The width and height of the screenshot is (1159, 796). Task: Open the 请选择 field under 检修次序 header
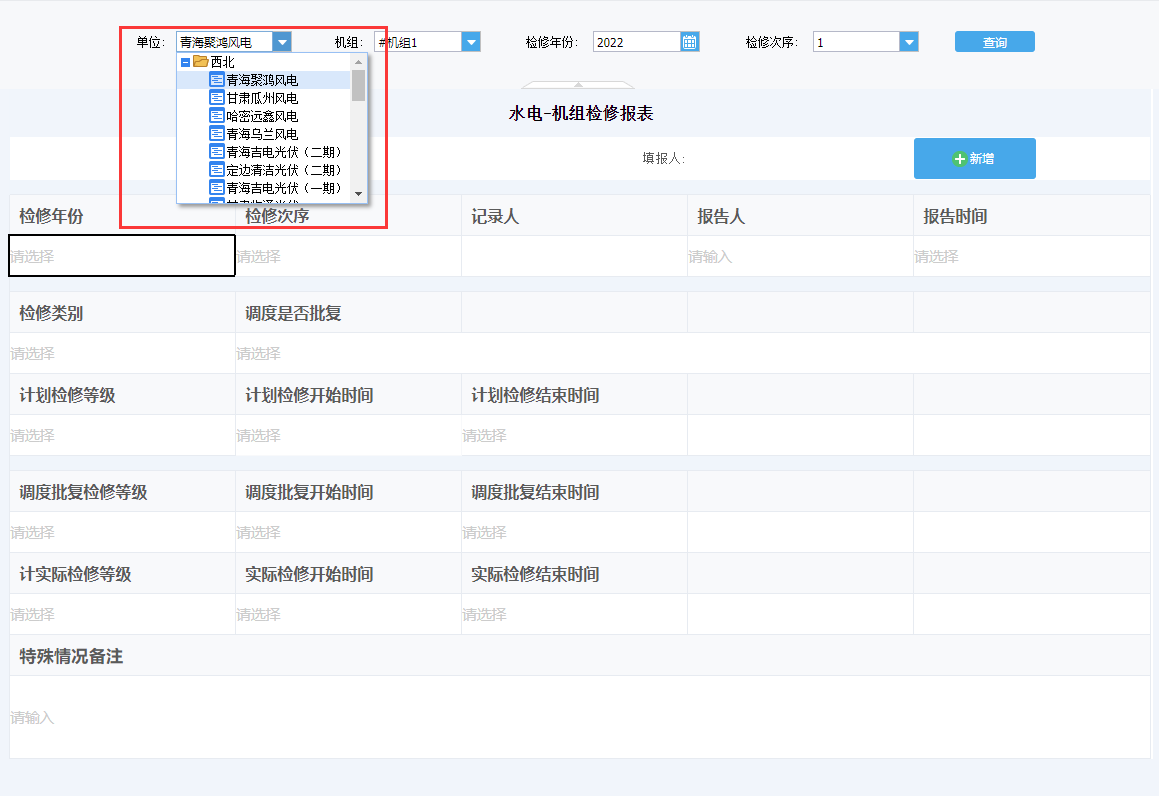pyautogui.click(x=348, y=256)
